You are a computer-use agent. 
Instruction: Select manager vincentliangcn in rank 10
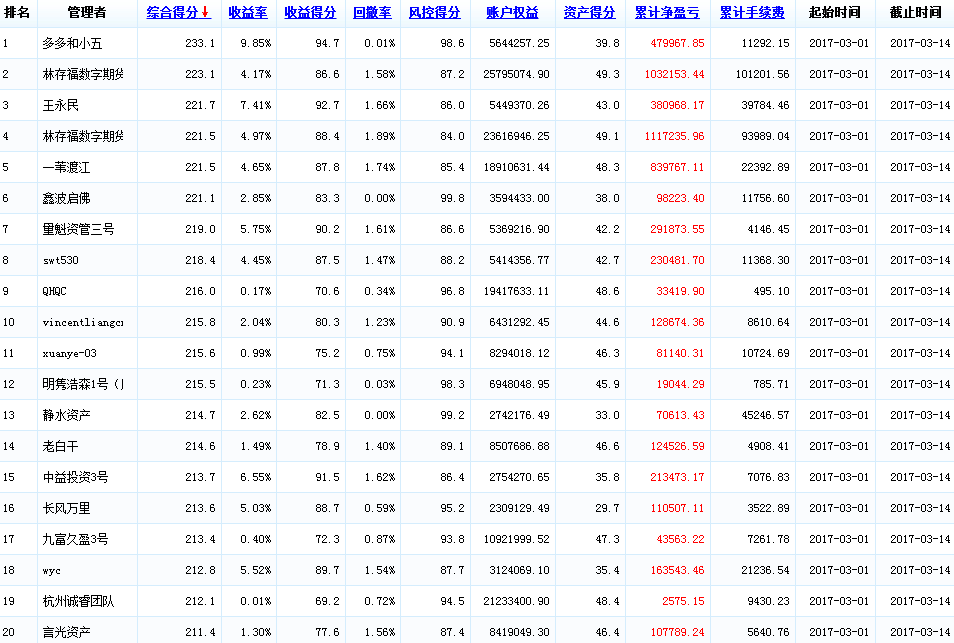83,322
